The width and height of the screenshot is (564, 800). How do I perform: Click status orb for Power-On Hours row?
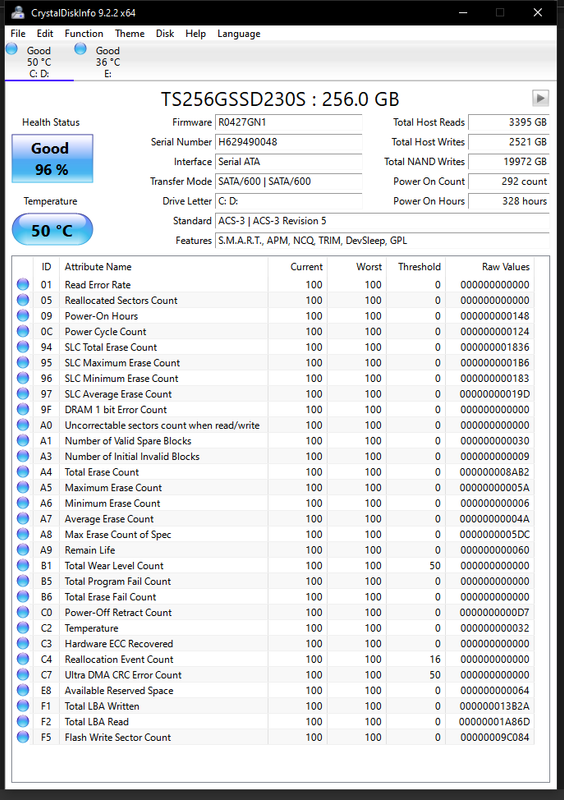23,316
